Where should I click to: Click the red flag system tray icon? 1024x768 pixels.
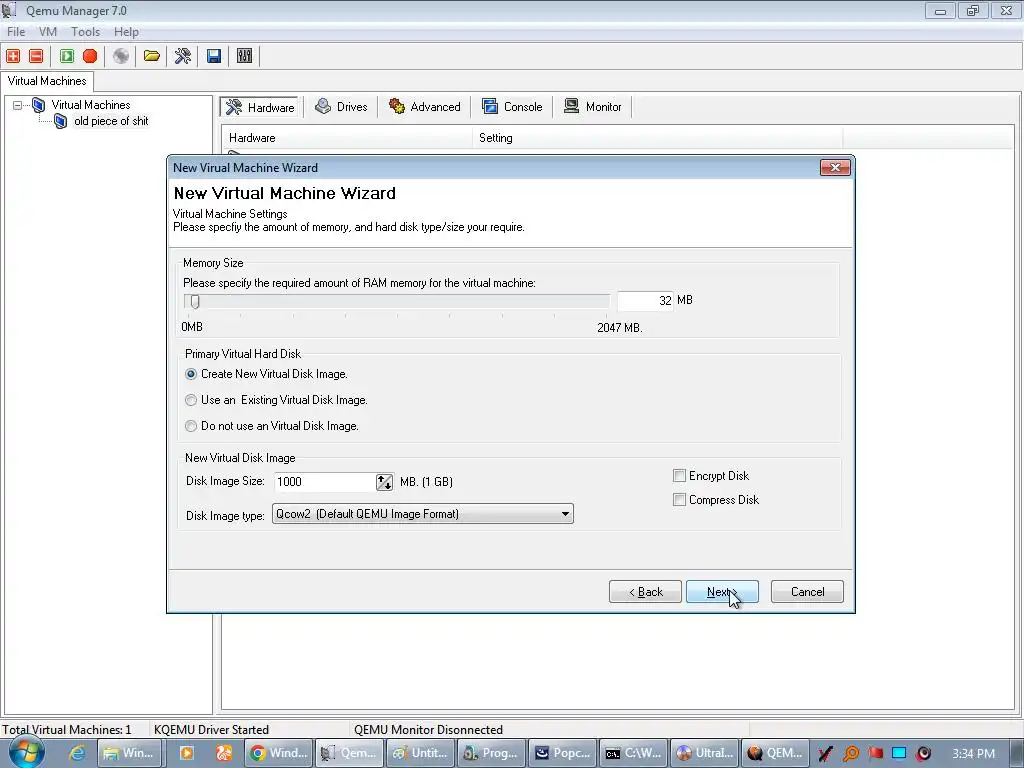[x=875, y=753]
